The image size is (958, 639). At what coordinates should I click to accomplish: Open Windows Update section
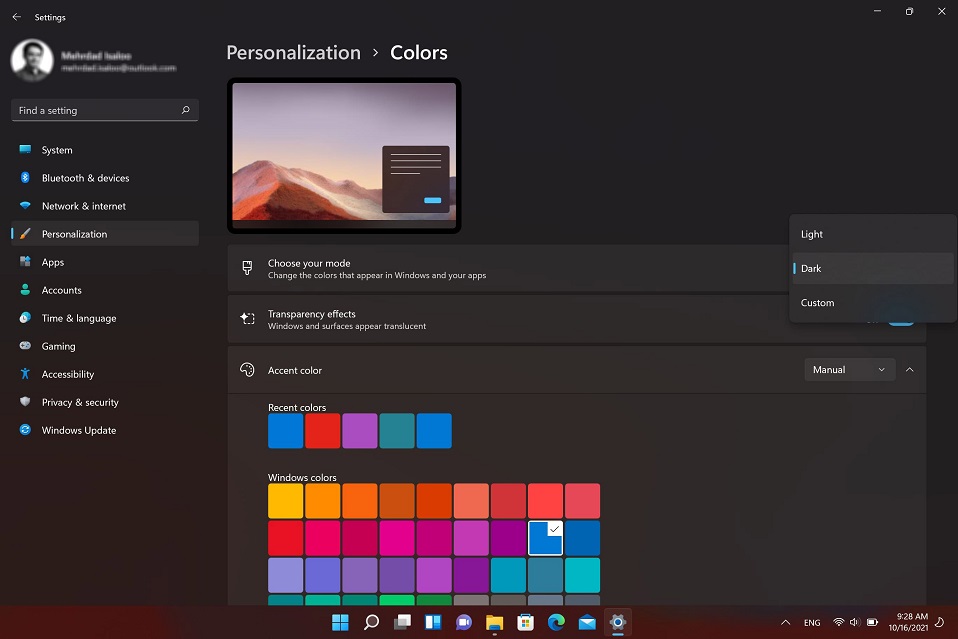78,430
